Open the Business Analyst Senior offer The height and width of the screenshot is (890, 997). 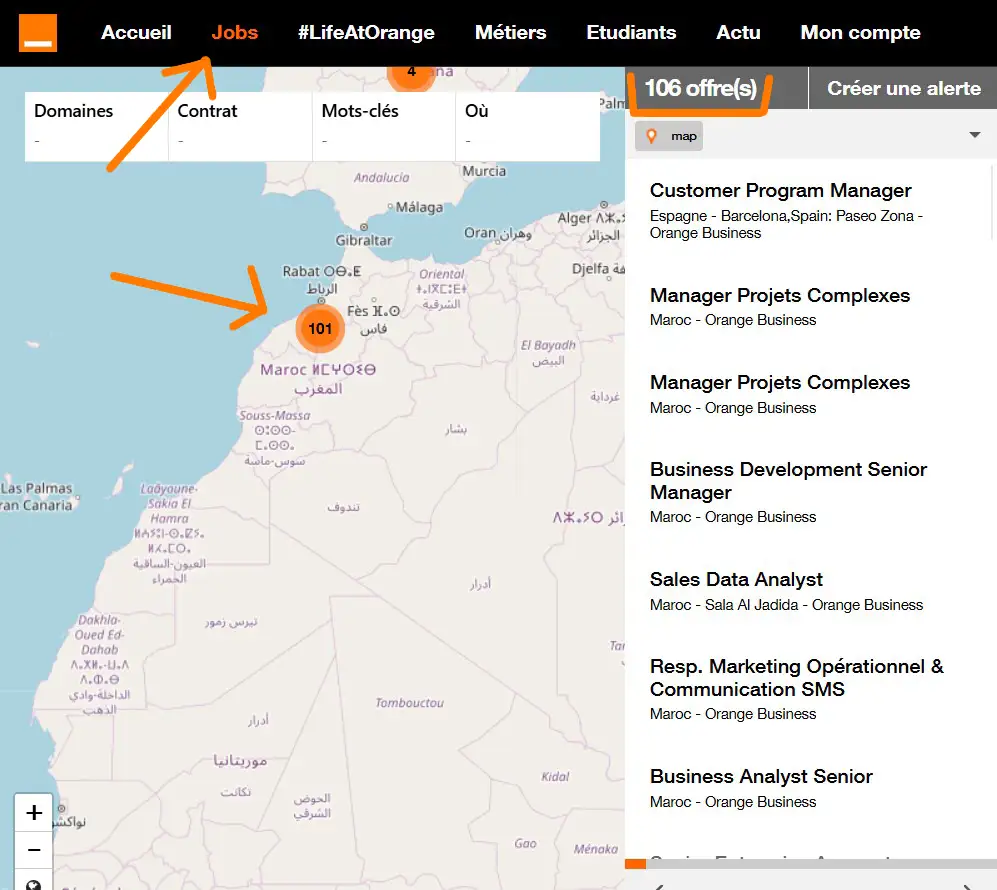(x=761, y=776)
